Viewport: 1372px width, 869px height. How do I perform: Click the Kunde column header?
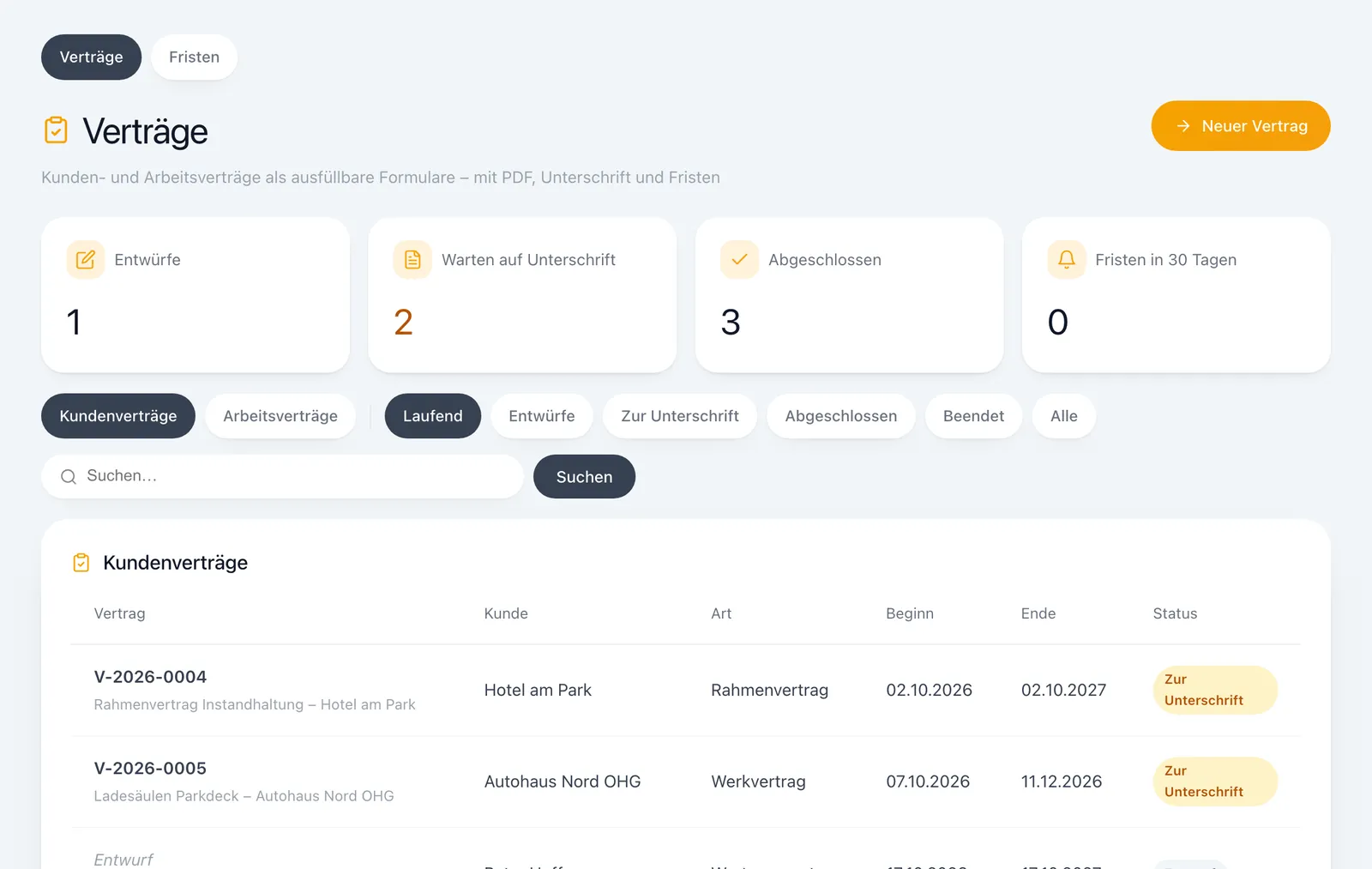(506, 613)
